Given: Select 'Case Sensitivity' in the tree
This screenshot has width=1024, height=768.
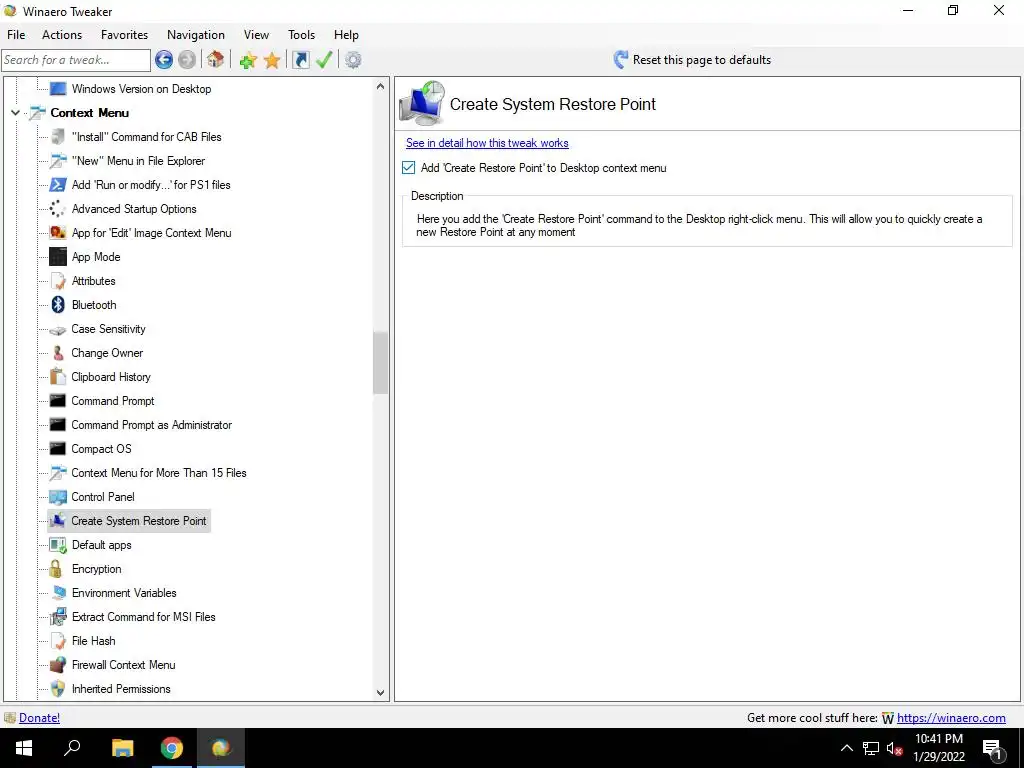Looking at the screenshot, I should pyautogui.click(x=108, y=328).
